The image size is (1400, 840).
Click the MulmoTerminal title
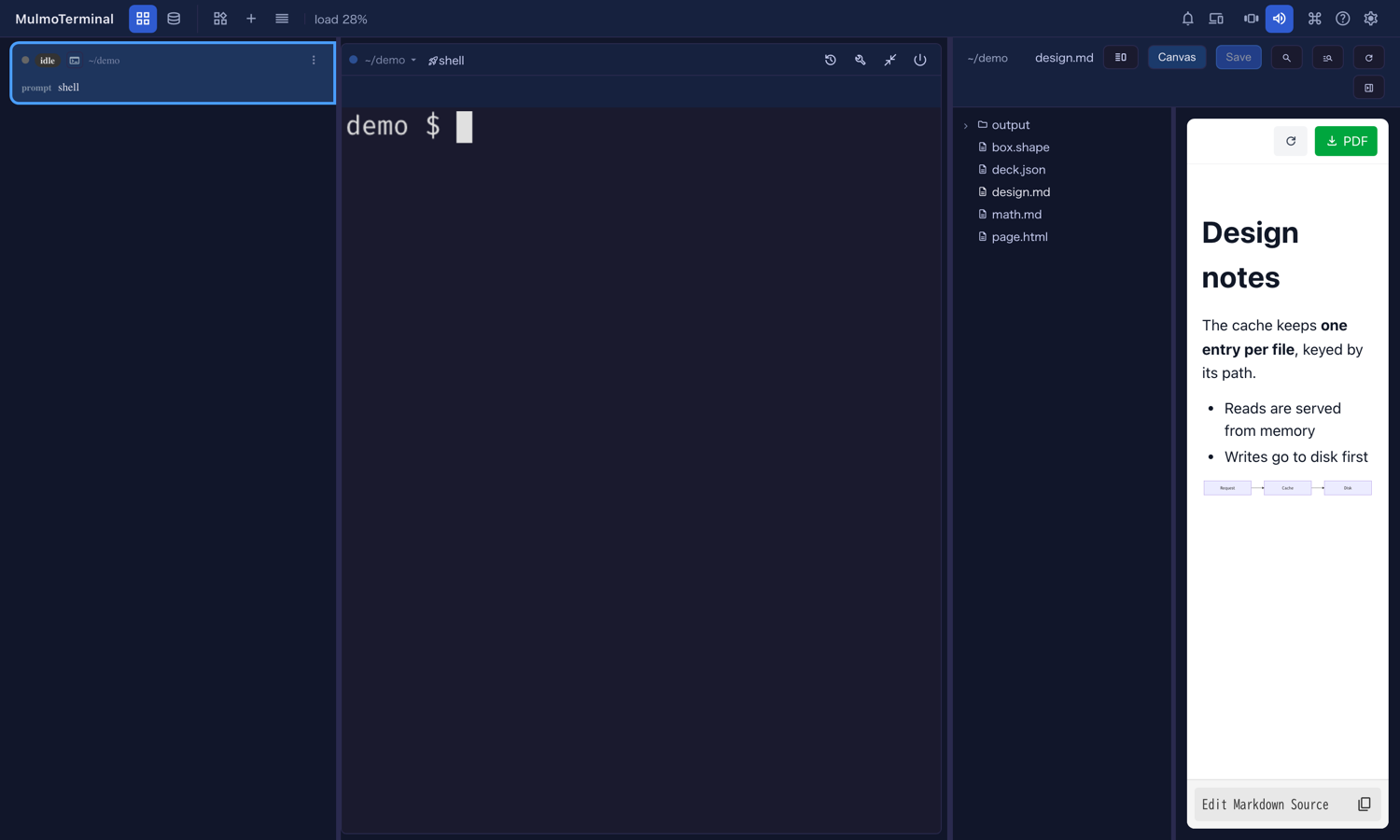coord(64,19)
